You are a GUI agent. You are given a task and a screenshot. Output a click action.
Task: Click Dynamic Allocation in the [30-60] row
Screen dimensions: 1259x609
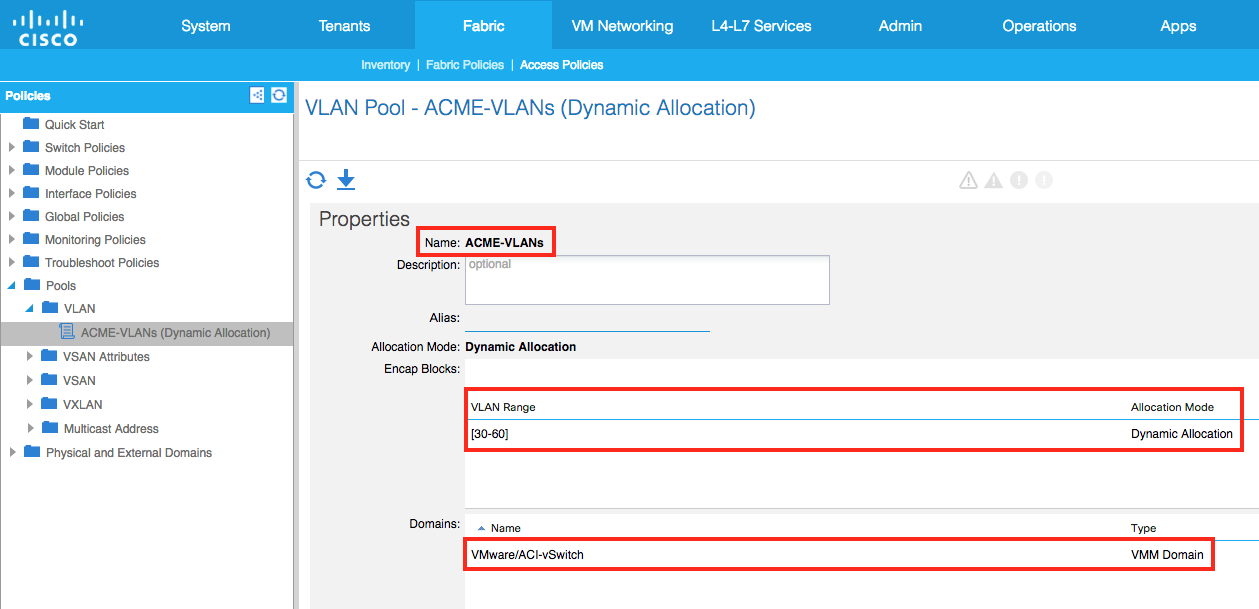pyautogui.click(x=1182, y=434)
